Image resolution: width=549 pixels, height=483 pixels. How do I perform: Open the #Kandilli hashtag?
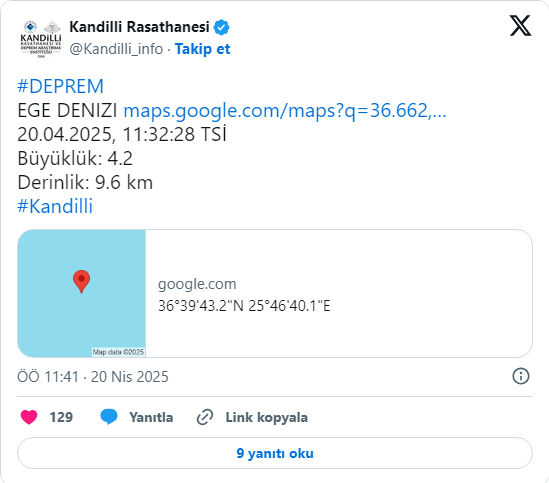point(55,206)
